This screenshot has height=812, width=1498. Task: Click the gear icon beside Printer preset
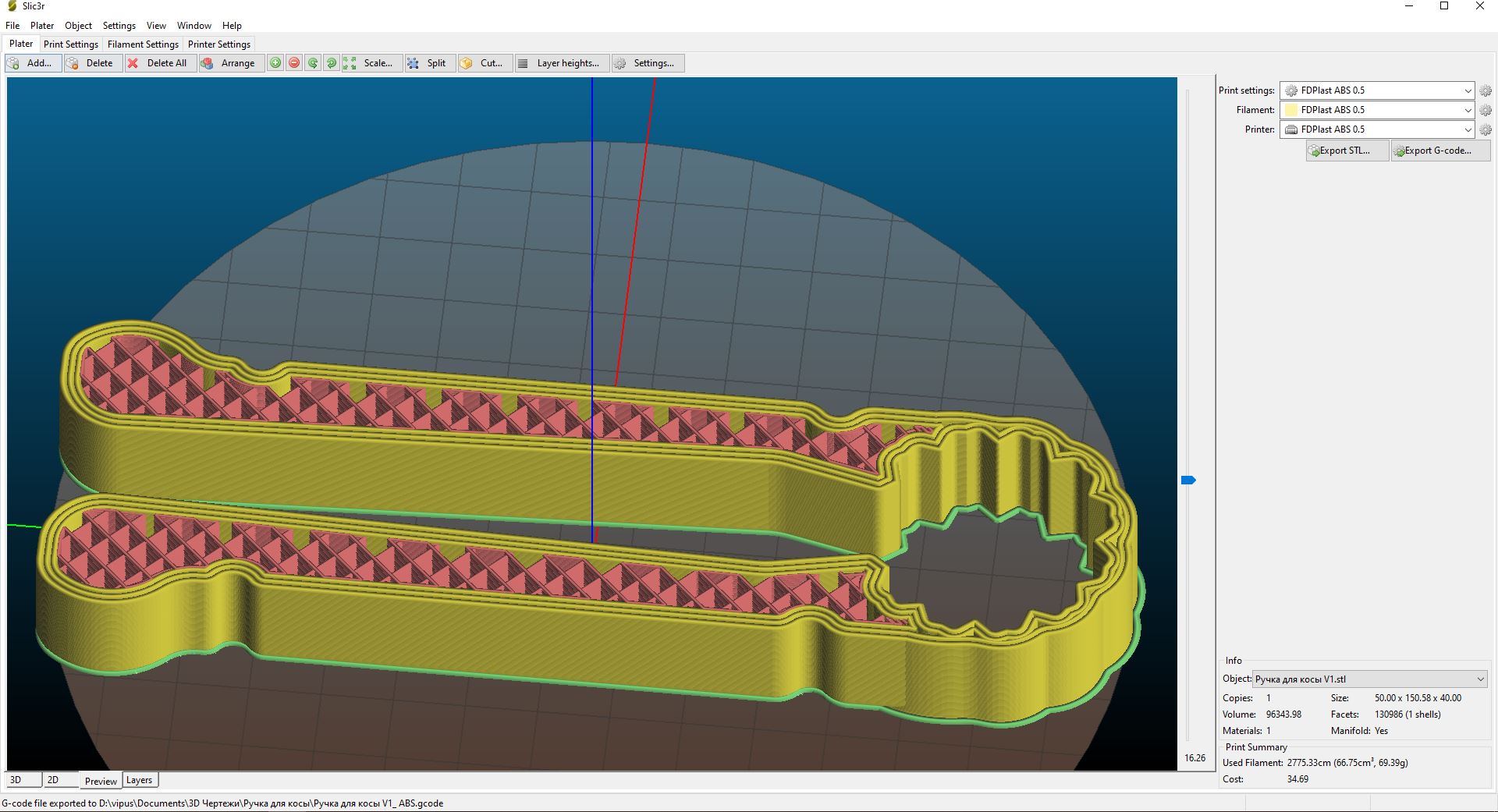(x=1486, y=129)
